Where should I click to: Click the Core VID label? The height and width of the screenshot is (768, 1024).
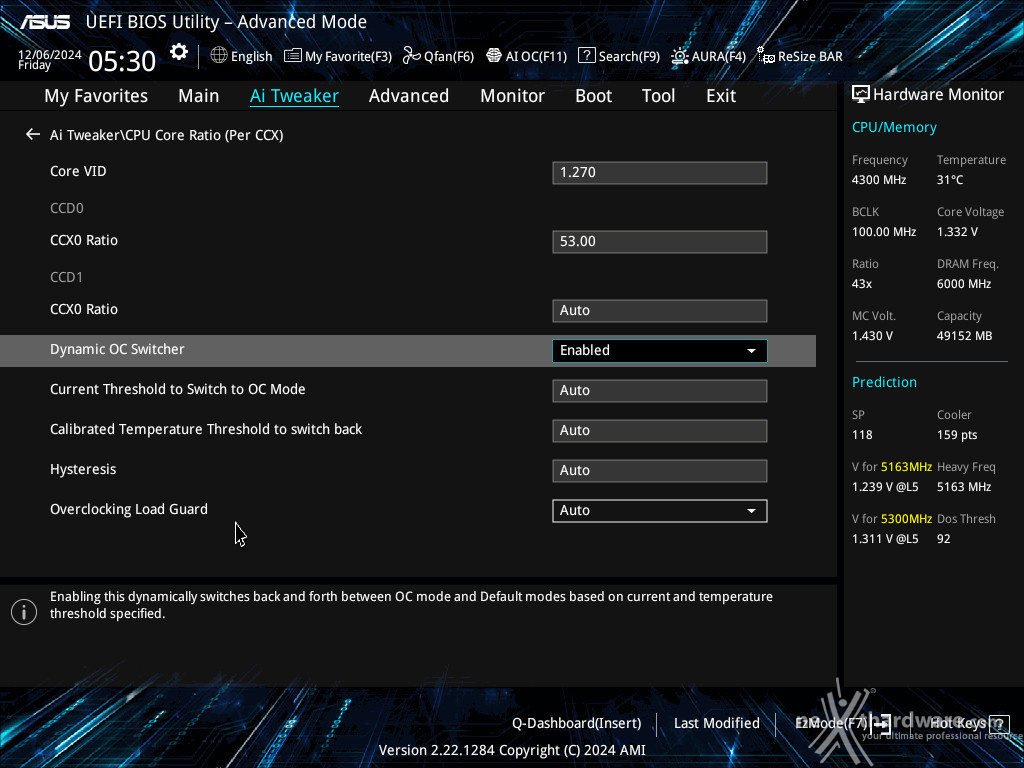pos(78,171)
